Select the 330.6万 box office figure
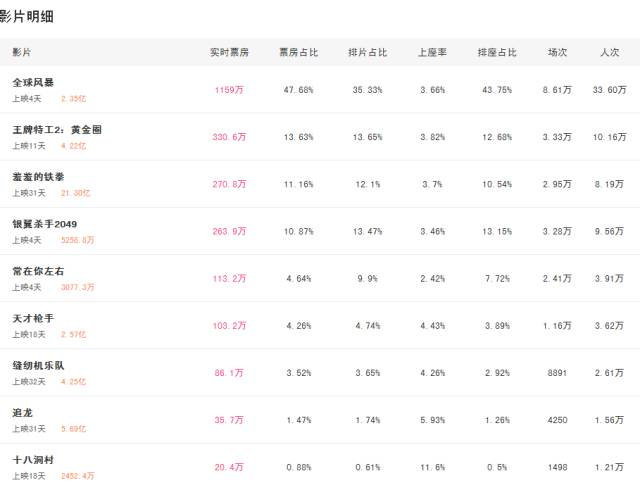 [229, 137]
